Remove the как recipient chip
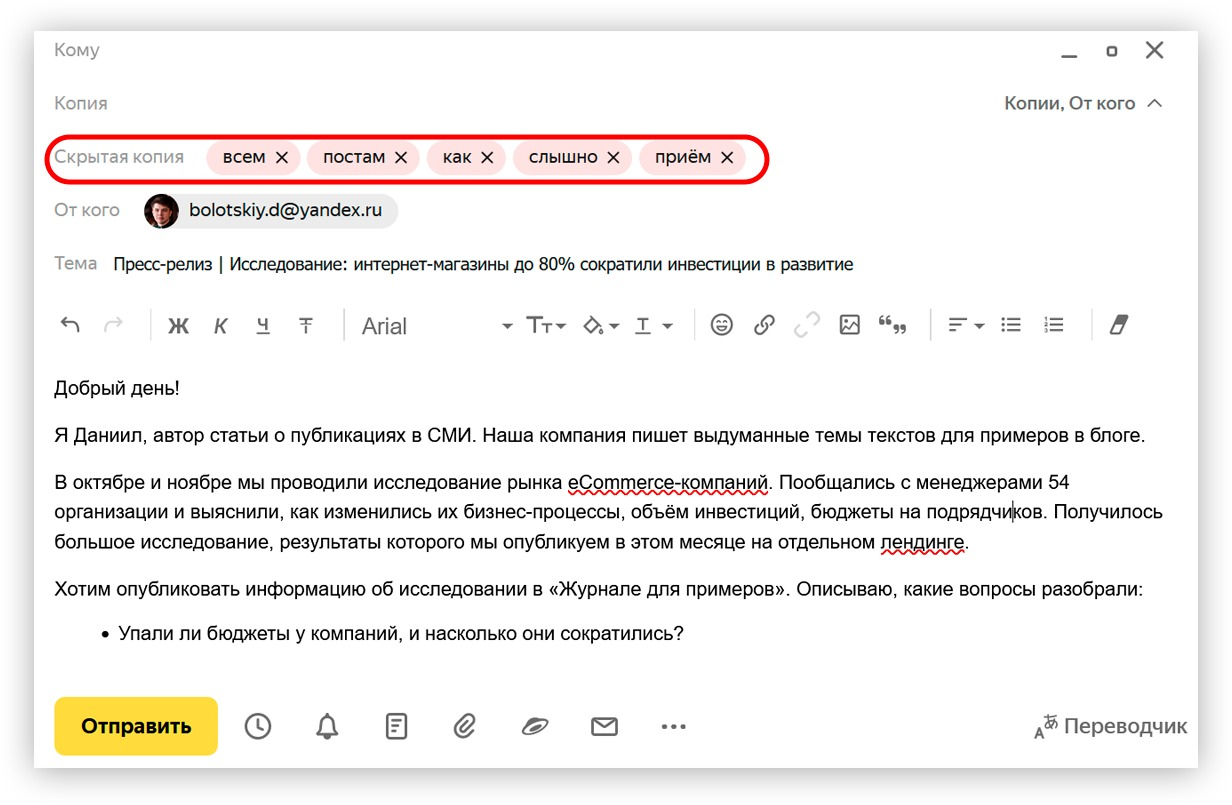Image resolution: width=1232 pixels, height=805 pixels. point(487,157)
